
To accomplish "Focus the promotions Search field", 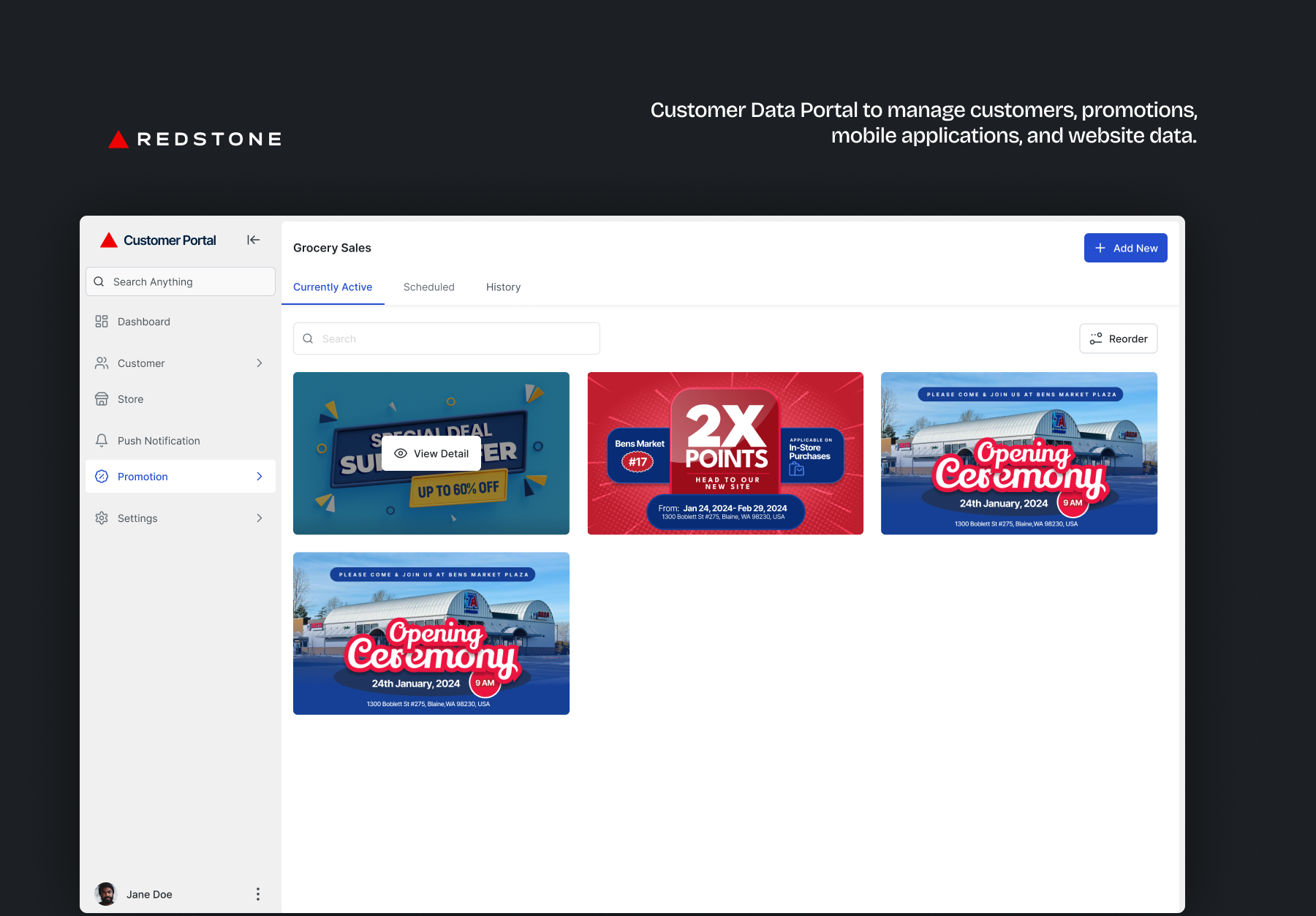I will tap(447, 338).
